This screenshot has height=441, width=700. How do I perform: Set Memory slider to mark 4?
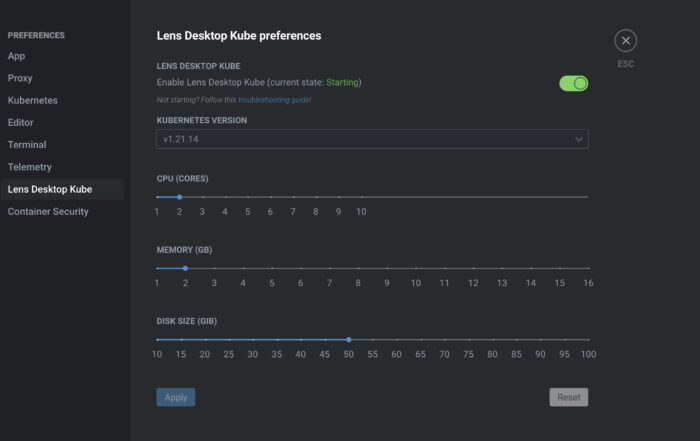[243, 268]
